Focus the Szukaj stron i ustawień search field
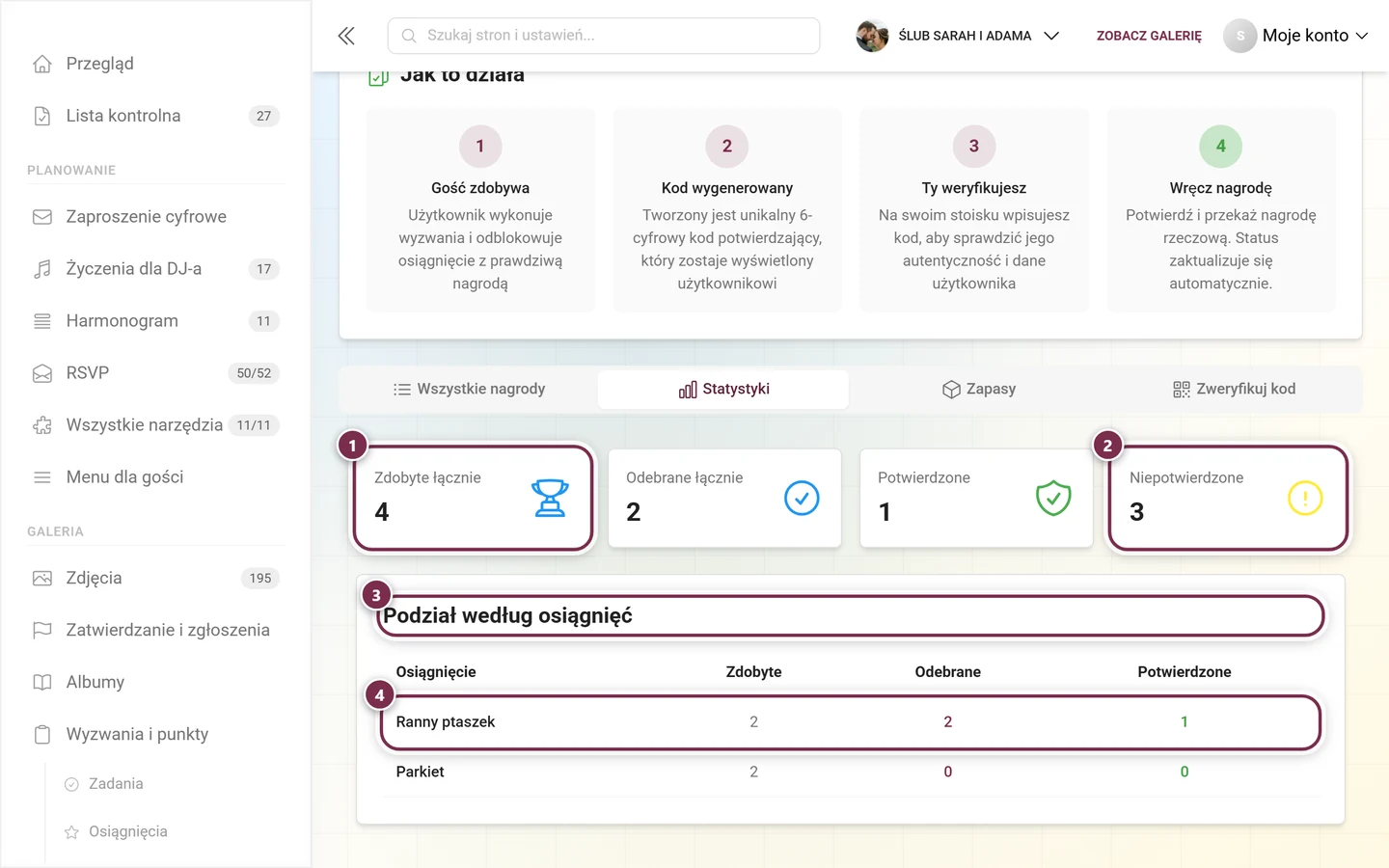Viewport: 1389px width, 868px height. click(604, 36)
